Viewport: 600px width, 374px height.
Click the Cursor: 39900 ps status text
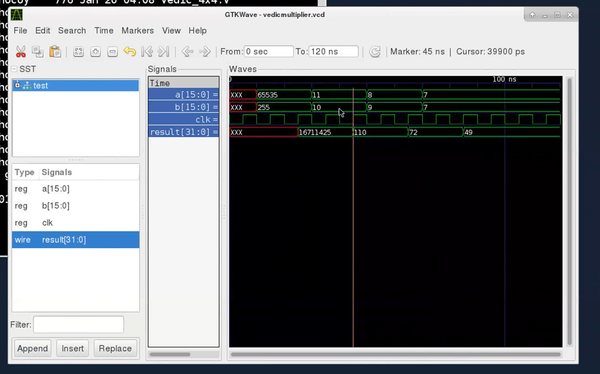[490, 52]
